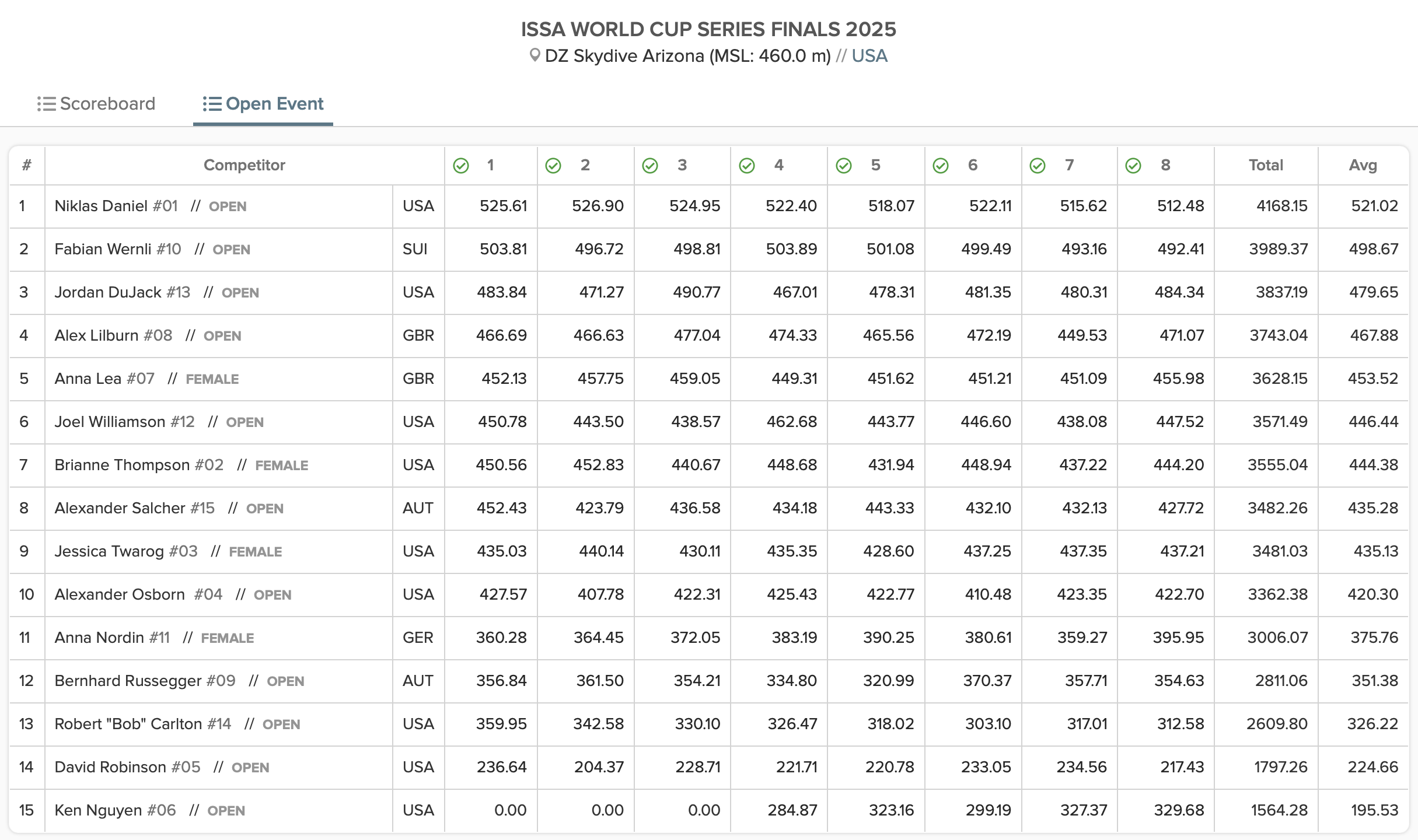This screenshot has width=1418, height=840.
Task: Click the round 4 green checkmark icon
Action: pos(747,166)
